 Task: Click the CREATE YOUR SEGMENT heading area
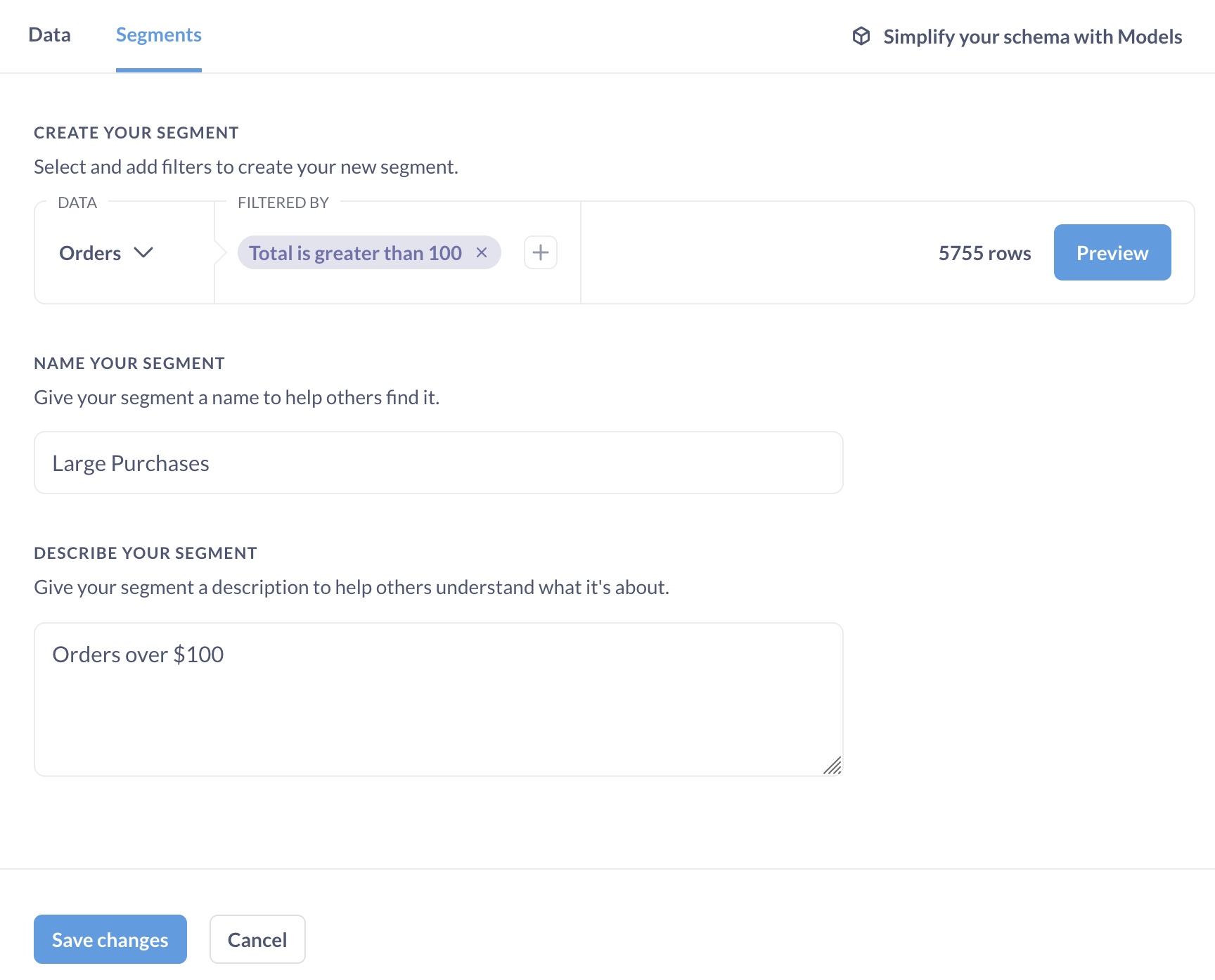click(136, 132)
